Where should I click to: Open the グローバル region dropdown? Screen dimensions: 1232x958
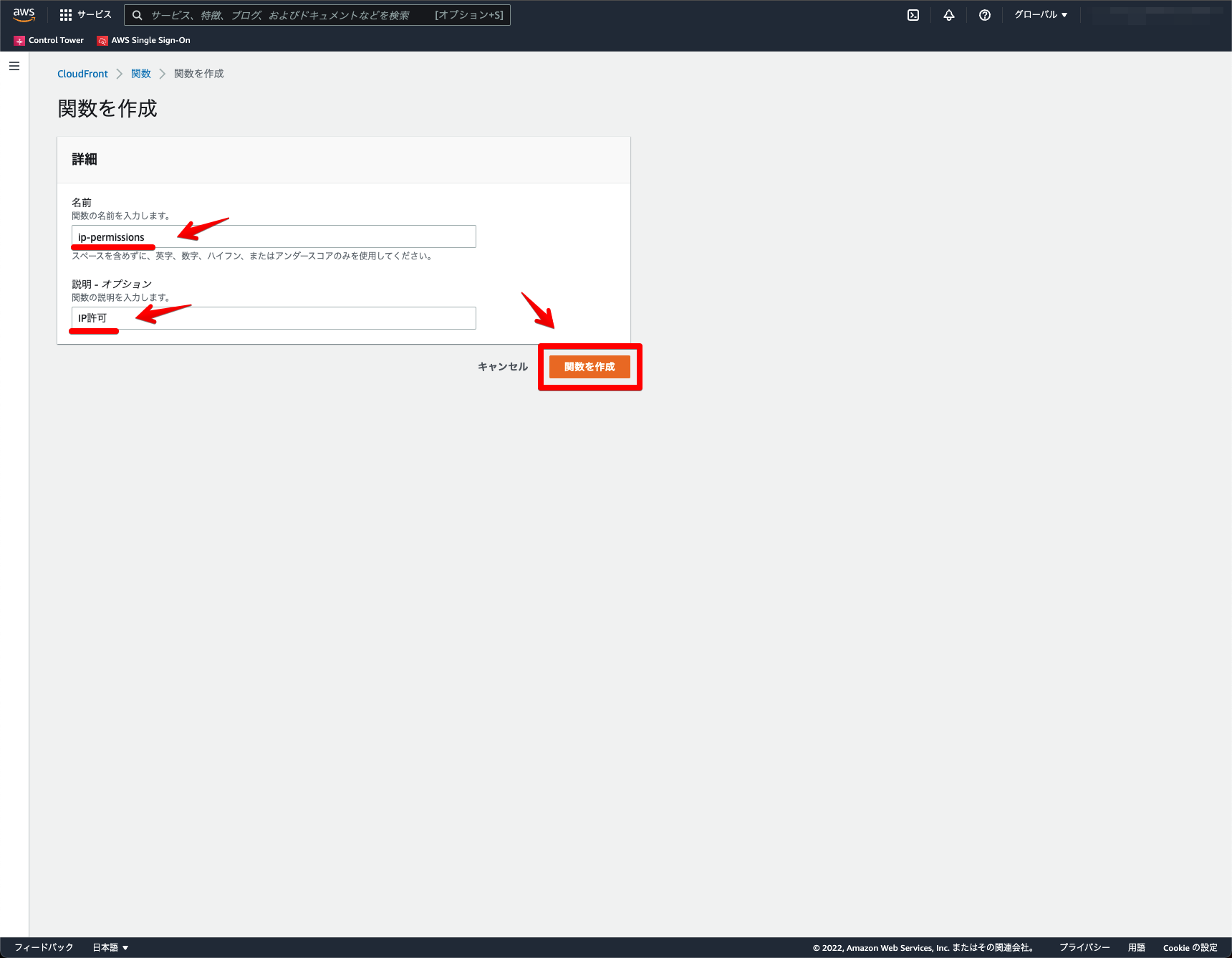(x=1041, y=14)
